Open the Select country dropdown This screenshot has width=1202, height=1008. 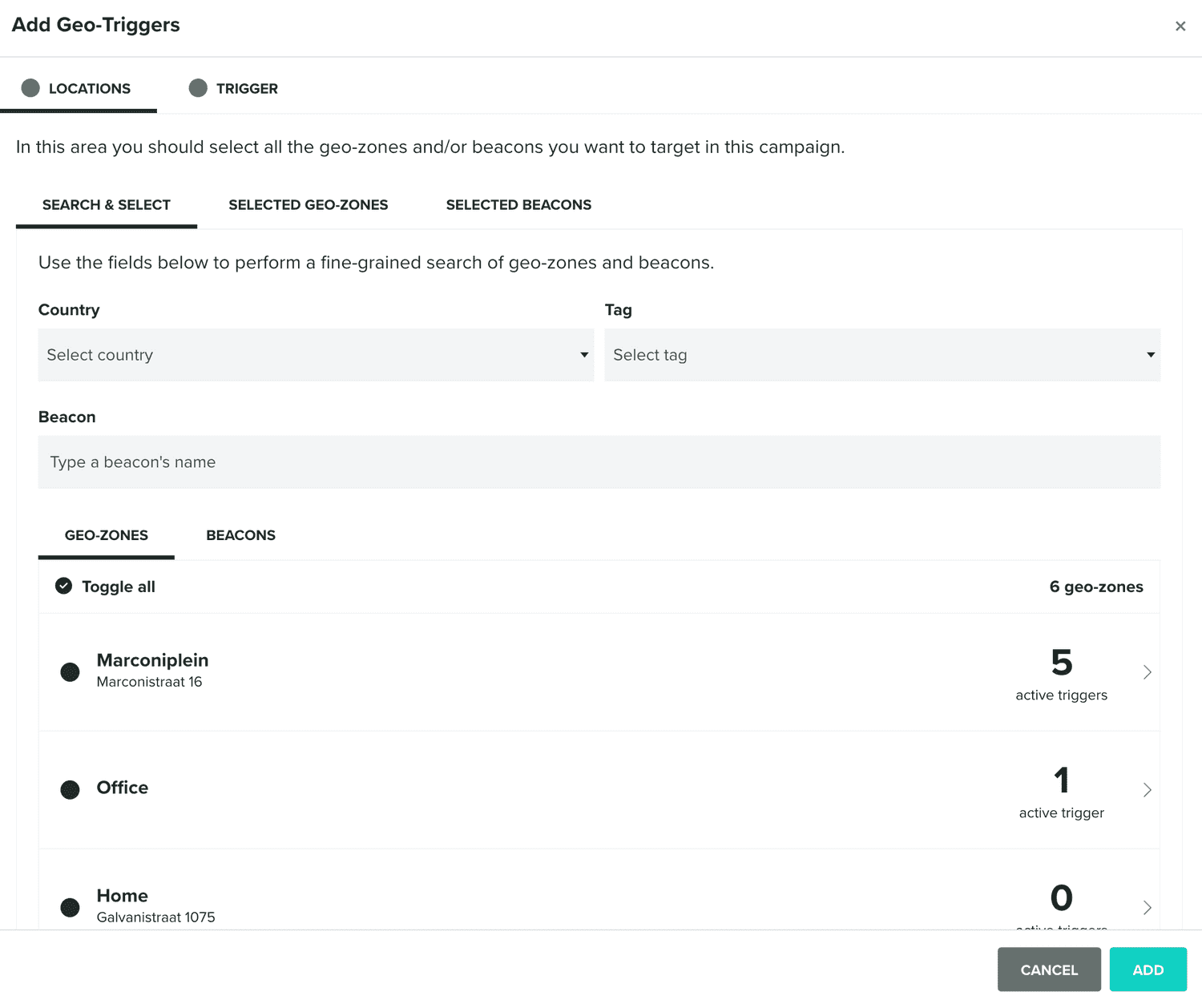[x=316, y=355]
